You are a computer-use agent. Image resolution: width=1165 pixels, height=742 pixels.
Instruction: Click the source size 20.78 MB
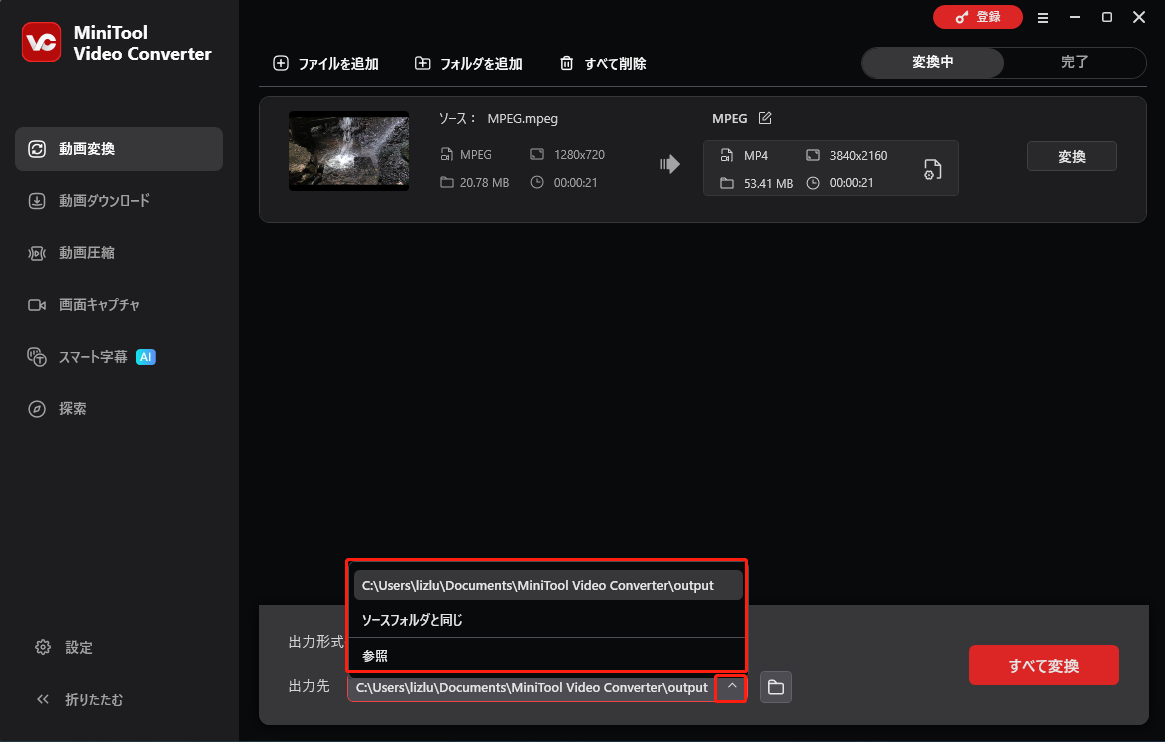484,183
